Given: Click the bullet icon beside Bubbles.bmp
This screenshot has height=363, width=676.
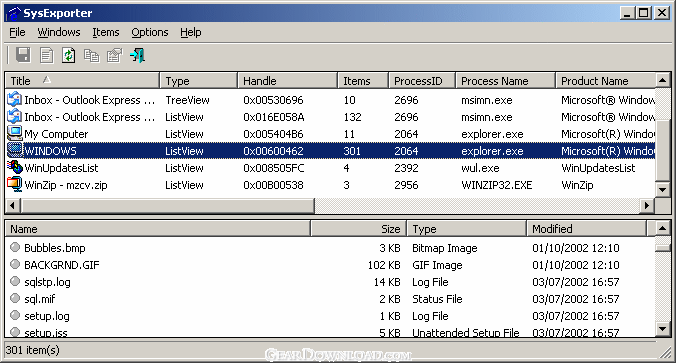Looking at the screenshot, I should point(15,247).
